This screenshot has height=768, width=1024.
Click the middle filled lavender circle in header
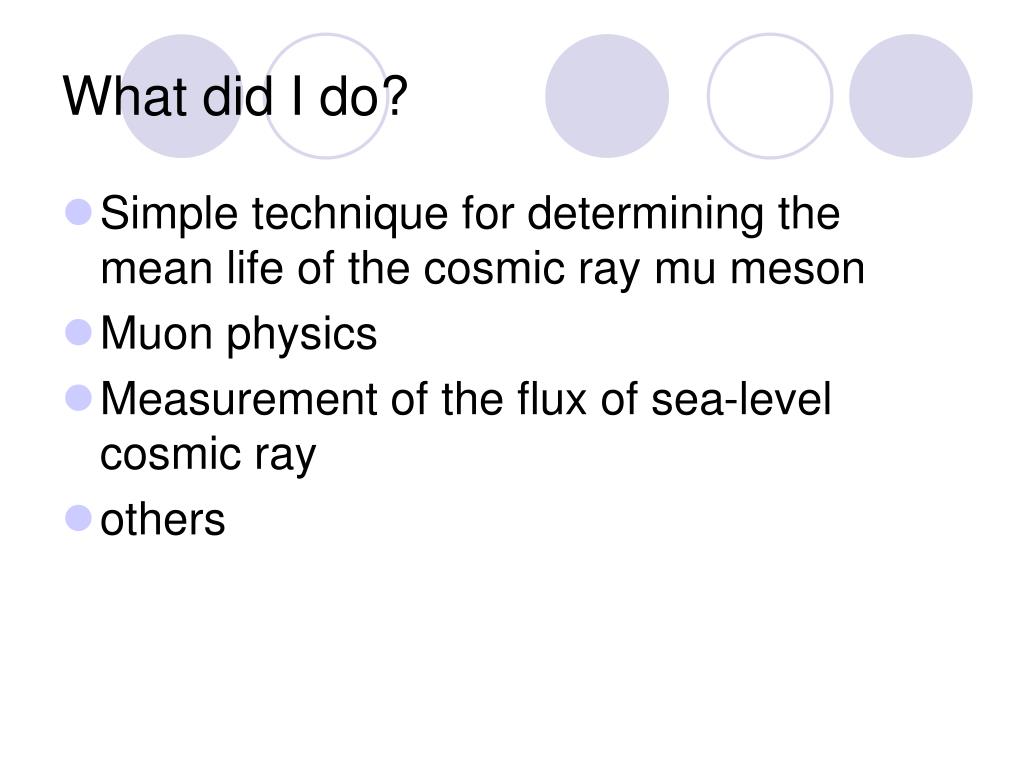point(607,96)
